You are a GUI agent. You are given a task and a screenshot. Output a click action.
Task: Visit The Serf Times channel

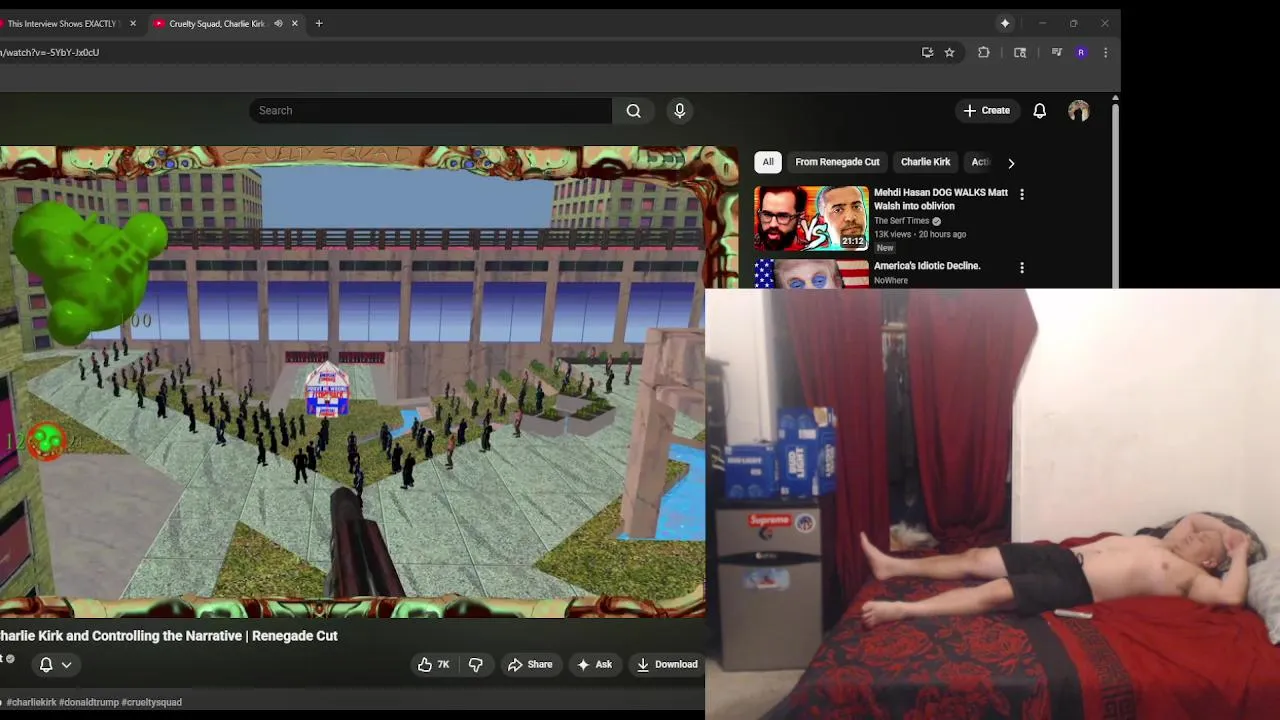[902, 221]
